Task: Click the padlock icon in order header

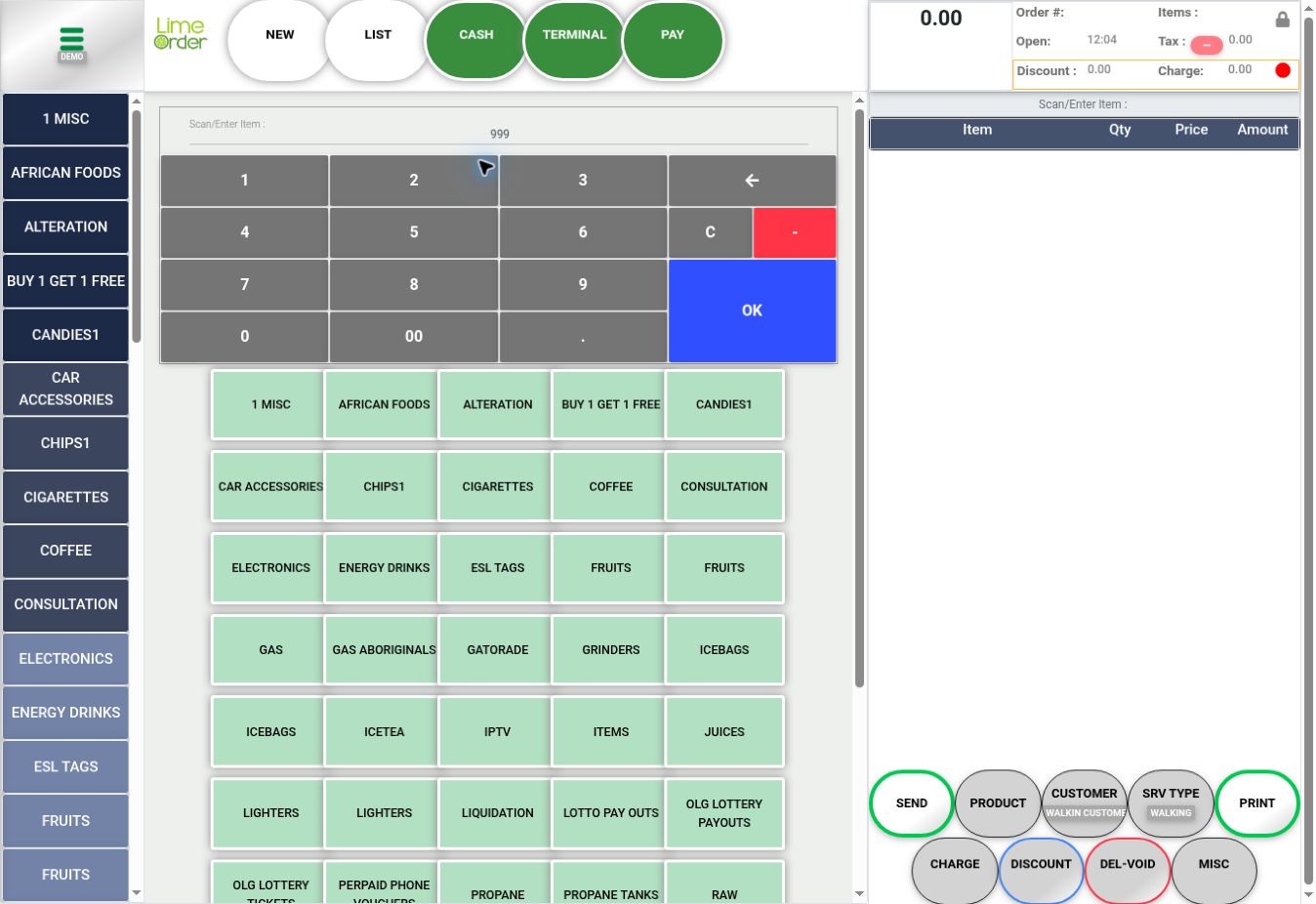Action: [x=1282, y=19]
